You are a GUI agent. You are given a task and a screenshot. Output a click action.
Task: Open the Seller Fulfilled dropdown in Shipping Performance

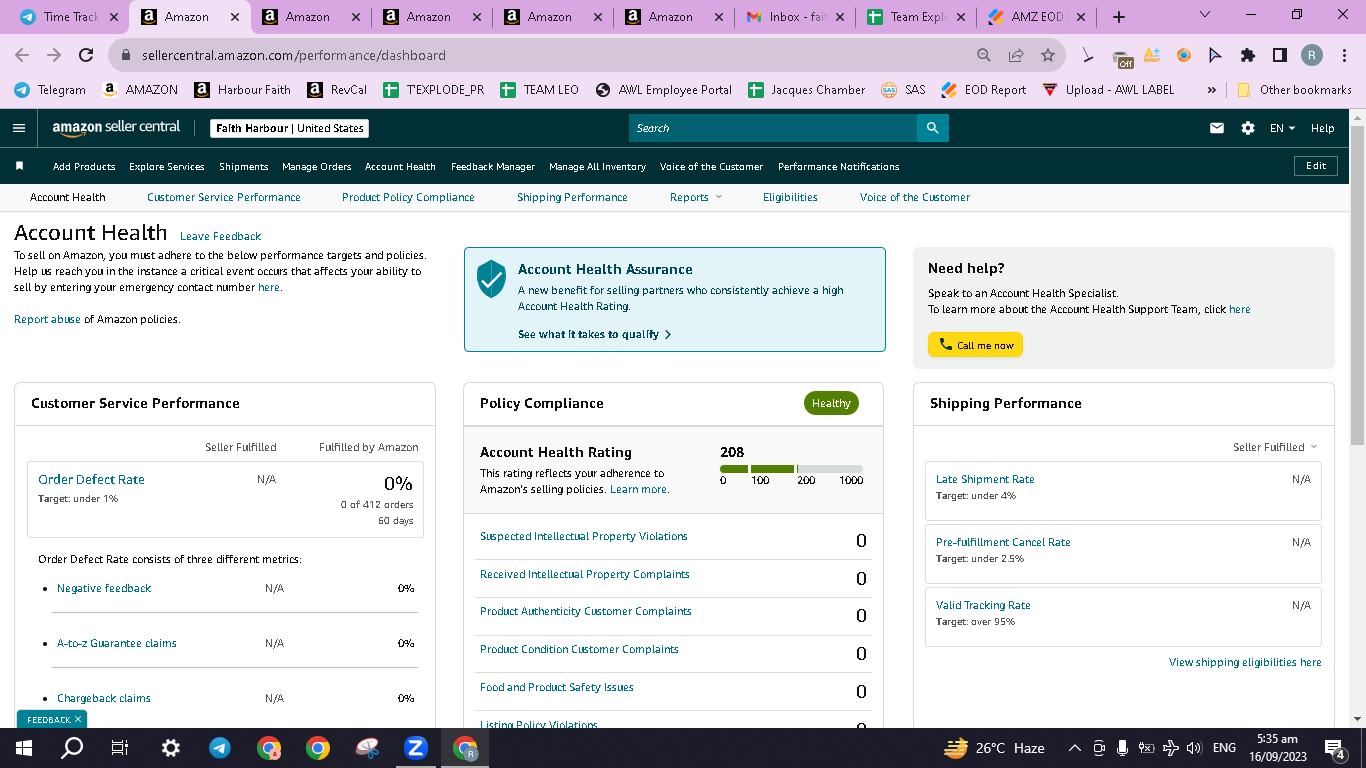[1275, 447]
